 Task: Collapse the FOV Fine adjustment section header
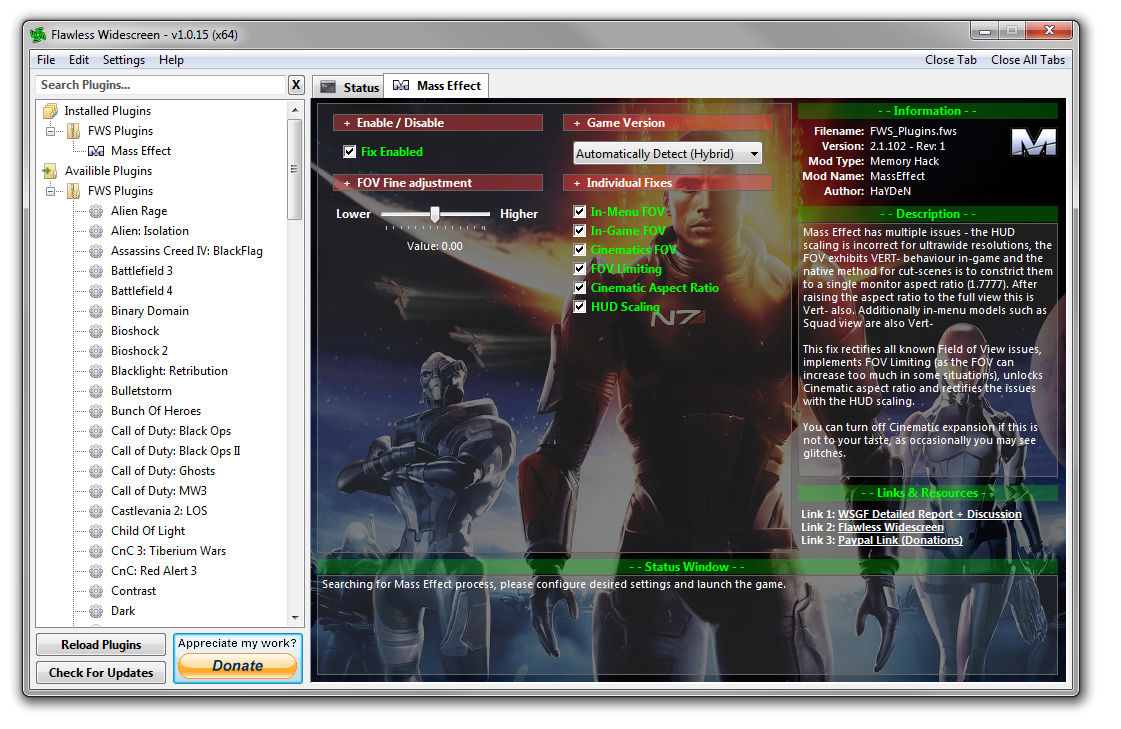coord(438,183)
